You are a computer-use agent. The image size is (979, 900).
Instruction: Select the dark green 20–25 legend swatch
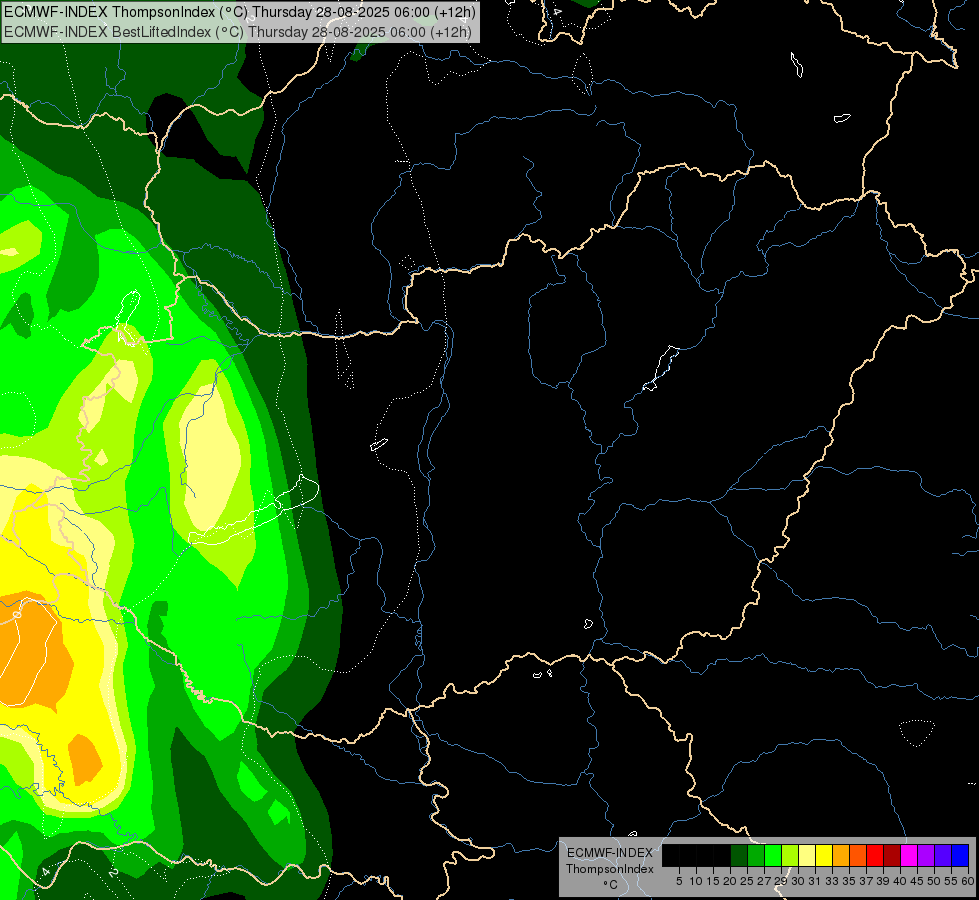pyautogui.click(x=739, y=855)
